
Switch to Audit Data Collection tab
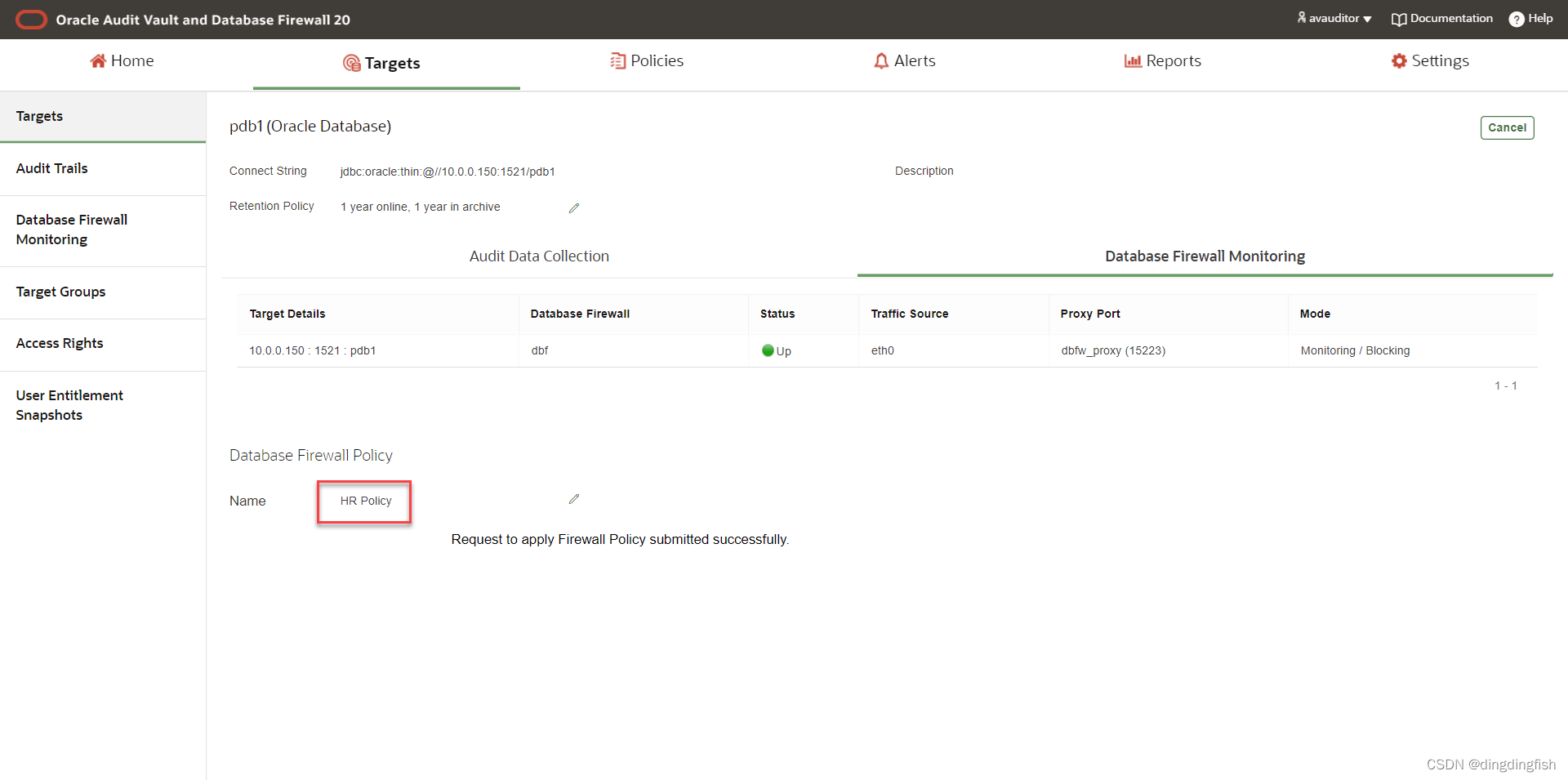coord(539,256)
